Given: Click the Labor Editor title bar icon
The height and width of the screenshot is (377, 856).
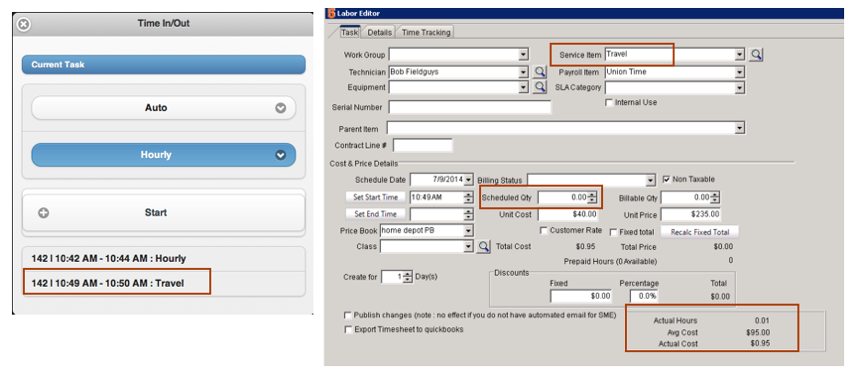Looking at the screenshot, I should click(x=331, y=13).
